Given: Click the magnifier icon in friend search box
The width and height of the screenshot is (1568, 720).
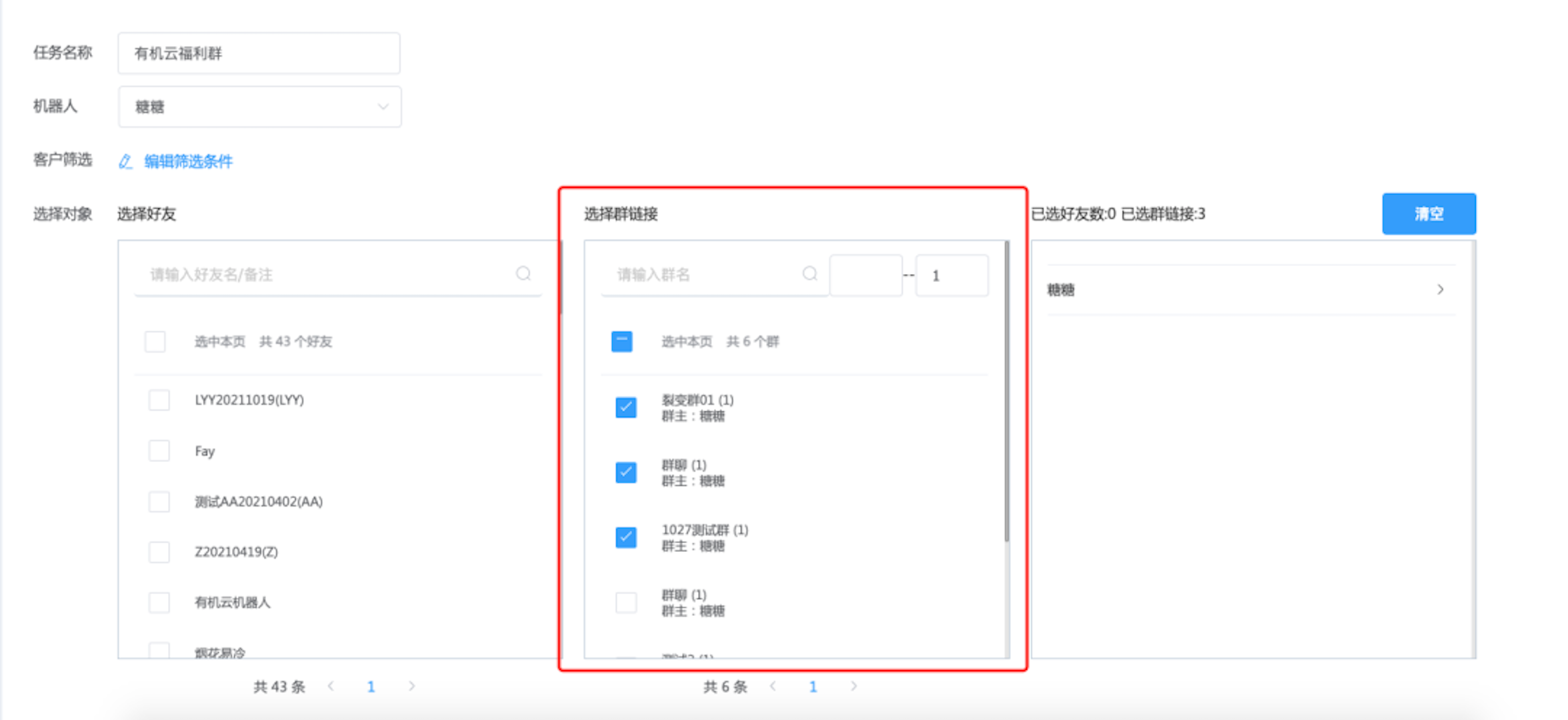Looking at the screenshot, I should click(x=523, y=273).
